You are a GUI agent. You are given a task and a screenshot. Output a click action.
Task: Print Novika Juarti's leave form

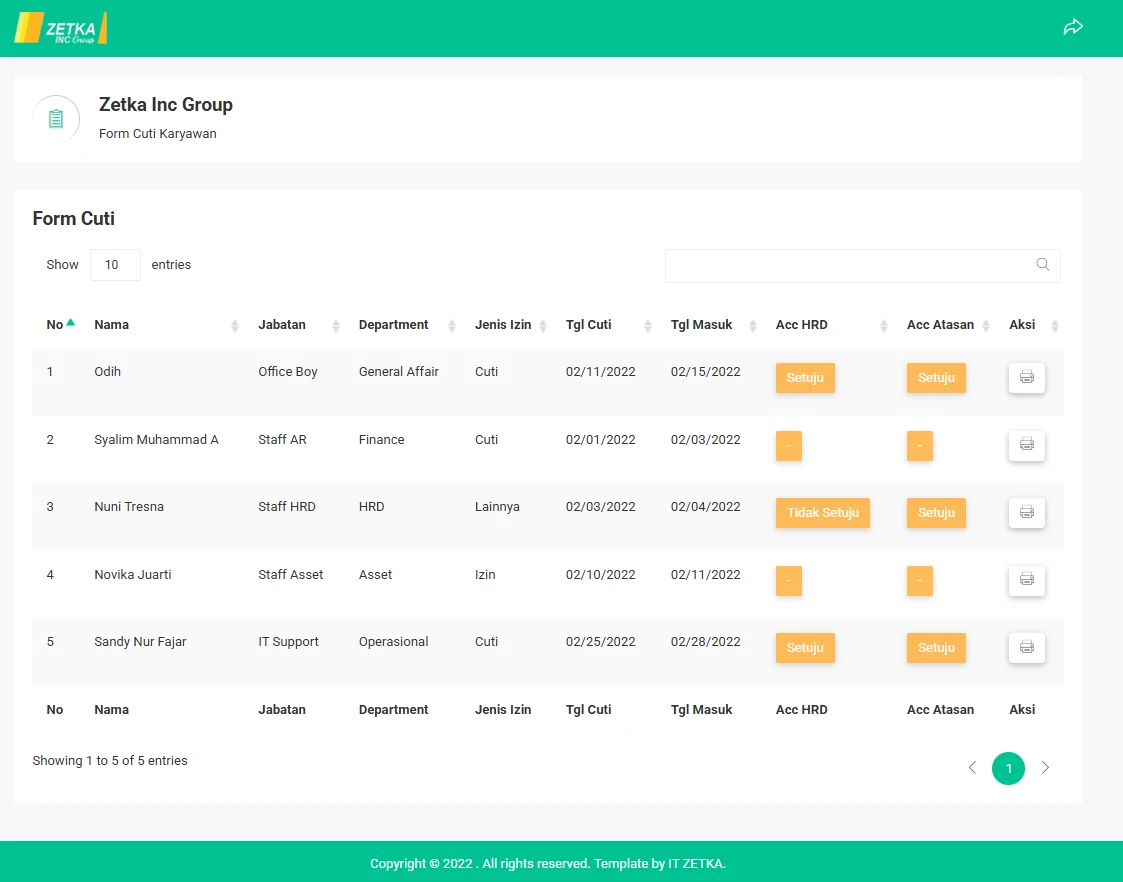(x=1026, y=580)
